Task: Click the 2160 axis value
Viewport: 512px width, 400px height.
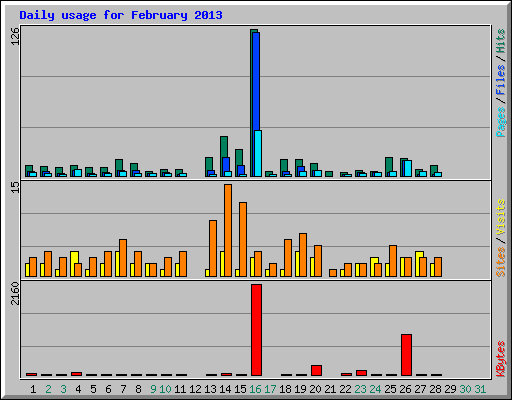Action: coord(15,293)
